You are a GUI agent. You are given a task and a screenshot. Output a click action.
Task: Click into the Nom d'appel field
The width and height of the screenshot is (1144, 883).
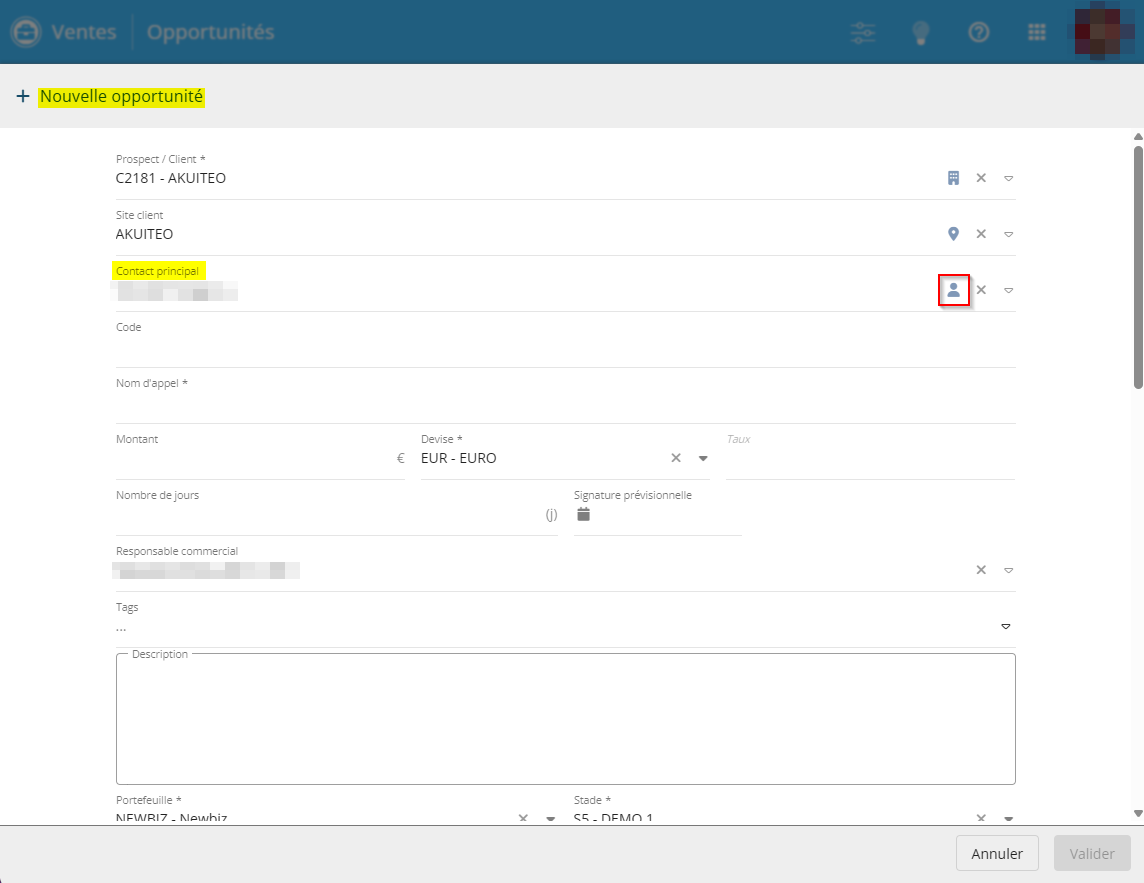565,406
